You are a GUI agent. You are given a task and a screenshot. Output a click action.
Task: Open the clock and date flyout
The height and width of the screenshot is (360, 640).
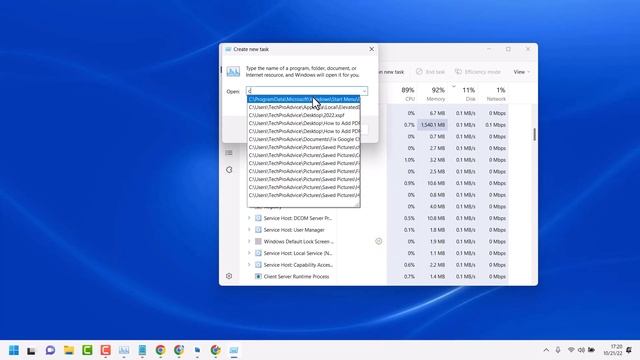tap(613, 350)
